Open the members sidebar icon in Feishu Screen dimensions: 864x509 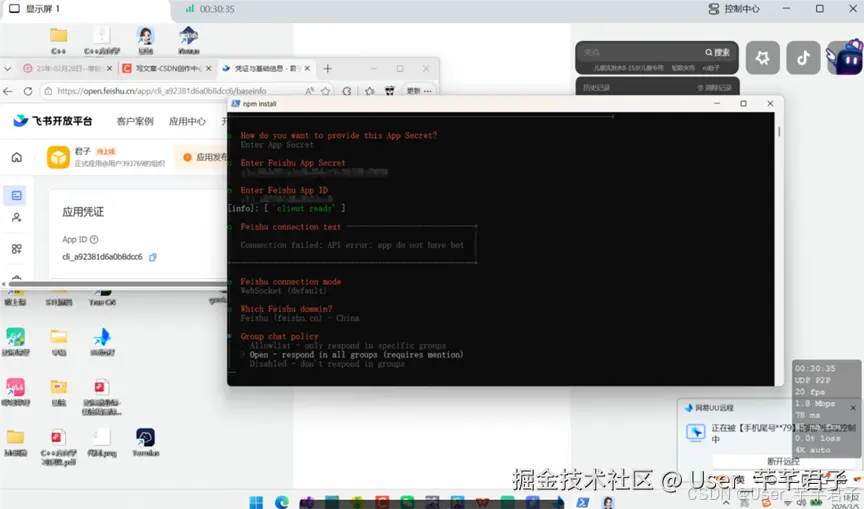coord(17,218)
